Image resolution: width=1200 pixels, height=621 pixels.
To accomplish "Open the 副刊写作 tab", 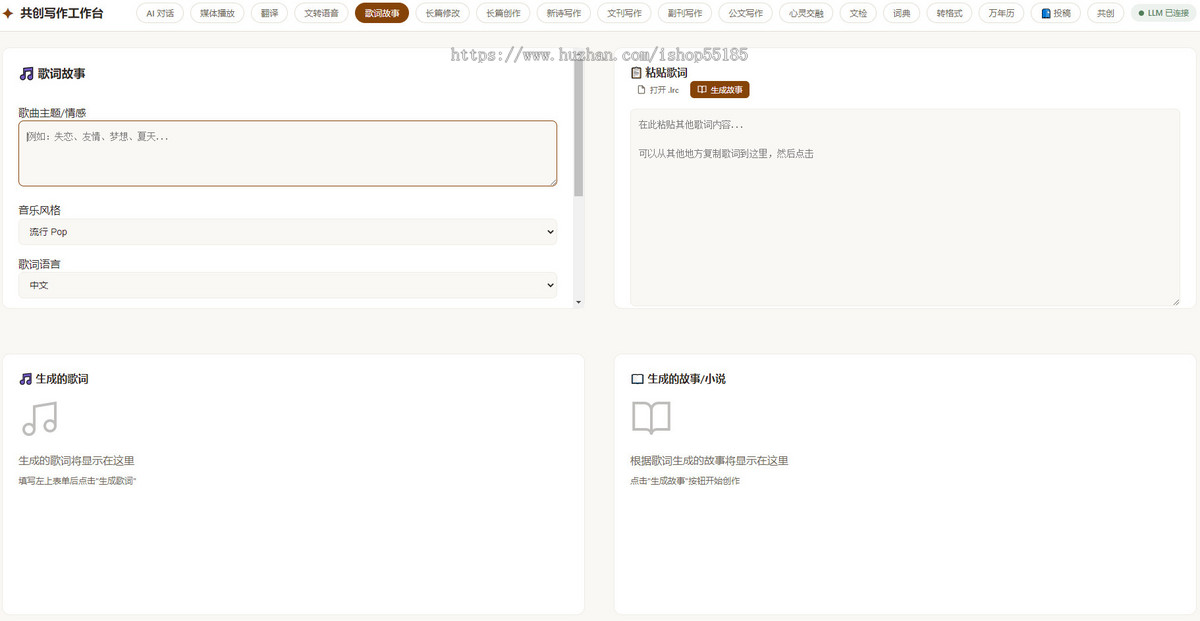I will tap(685, 14).
